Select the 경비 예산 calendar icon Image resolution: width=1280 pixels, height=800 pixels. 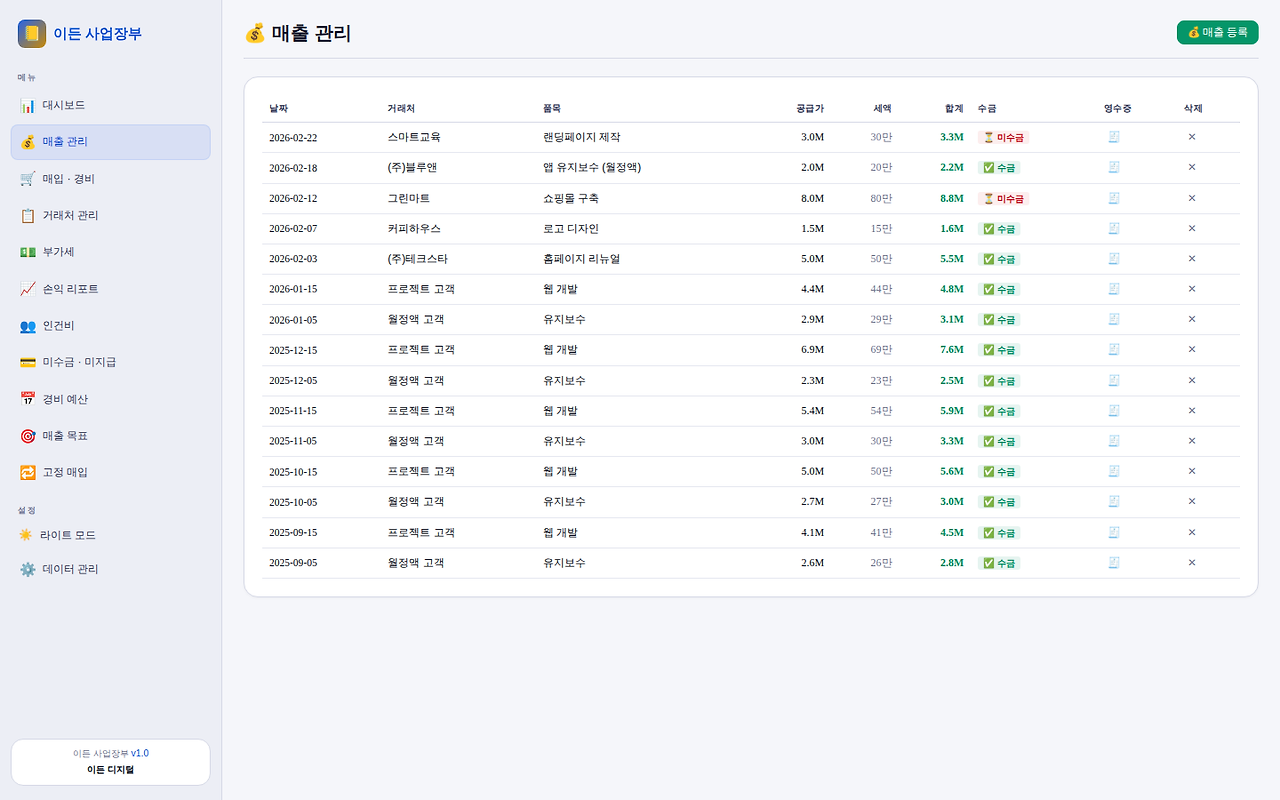27,399
